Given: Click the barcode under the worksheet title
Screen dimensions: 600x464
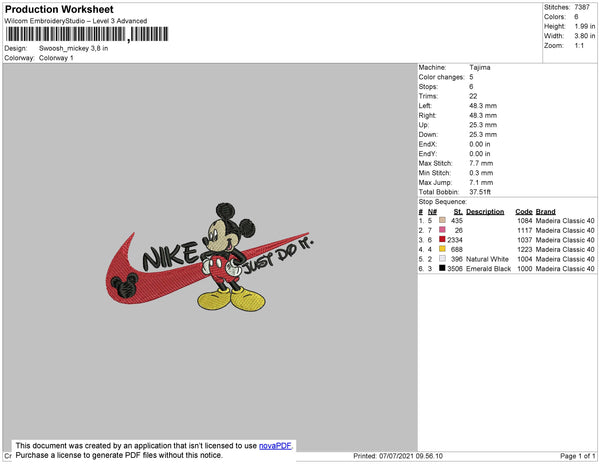Looking at the screenshot, I should click(x=87, y=34).
